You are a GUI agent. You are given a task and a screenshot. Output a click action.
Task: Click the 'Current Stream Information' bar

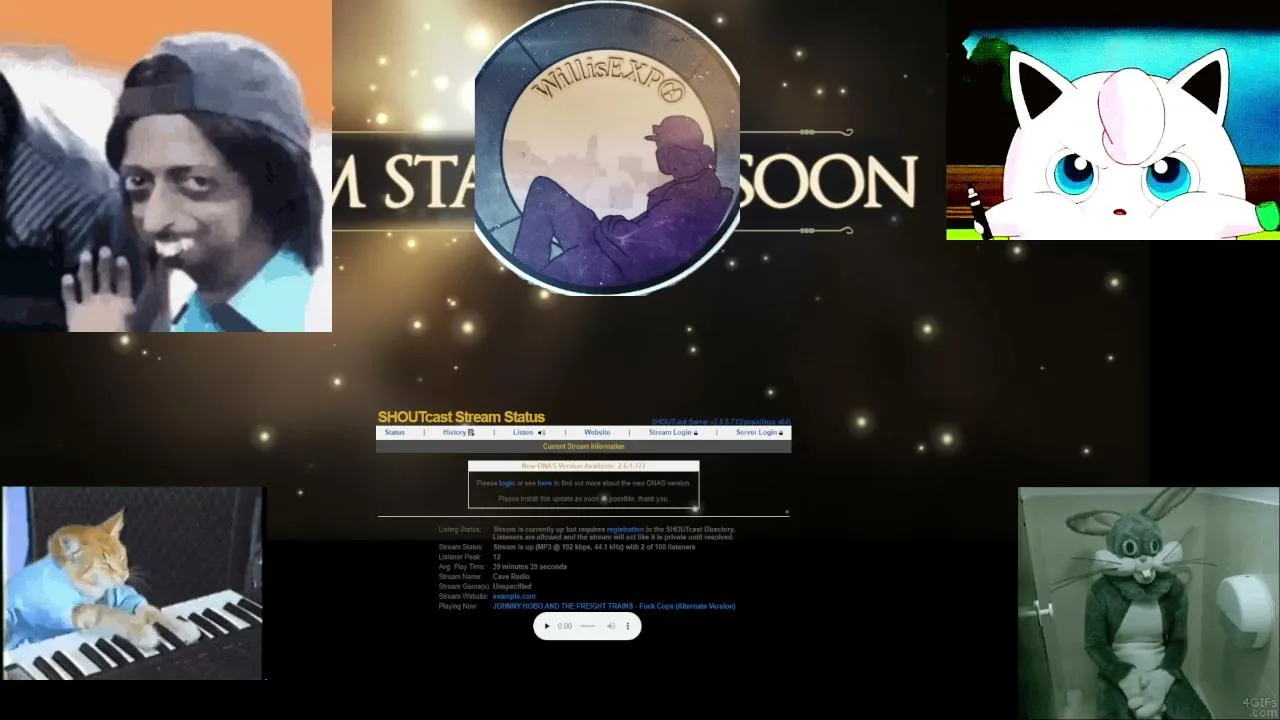[x=584, y=447]
